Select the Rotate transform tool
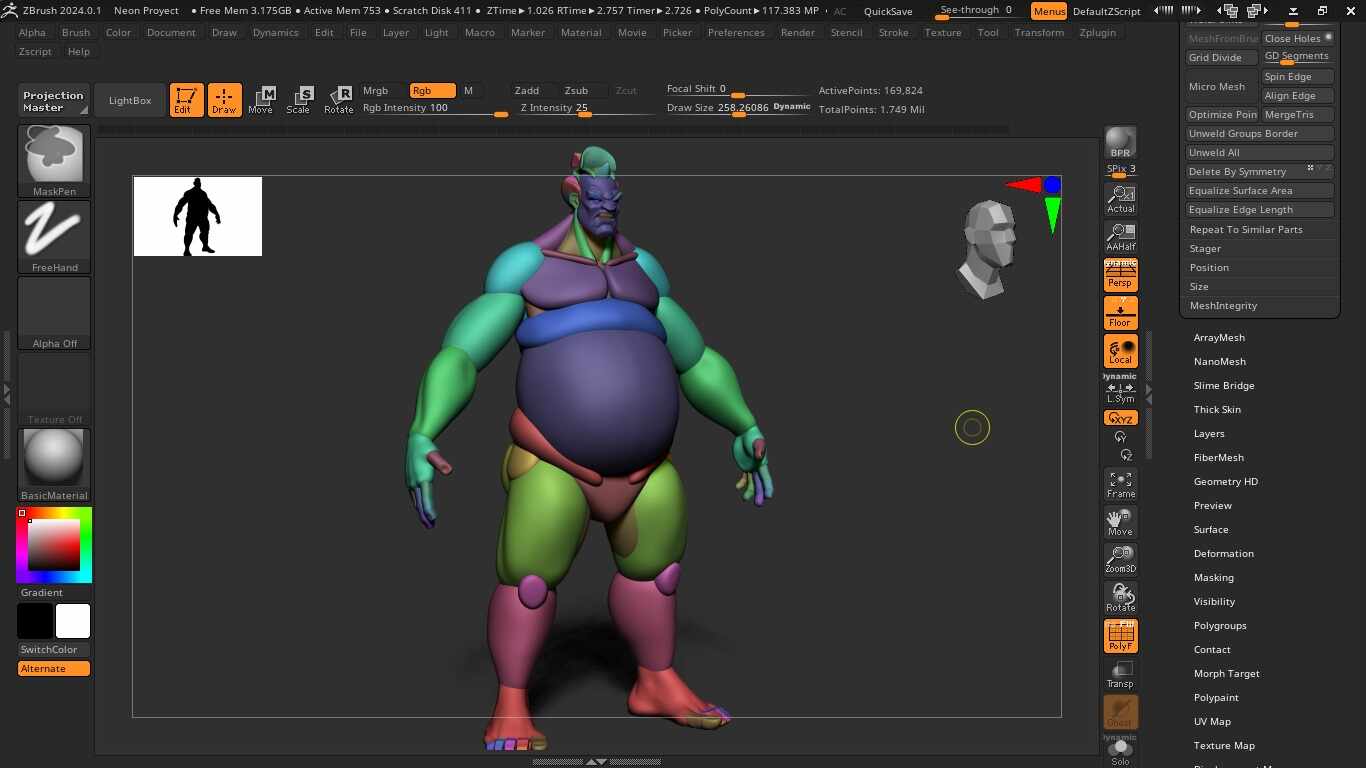This screenshot has height=768, width=1366. point(338,99)
